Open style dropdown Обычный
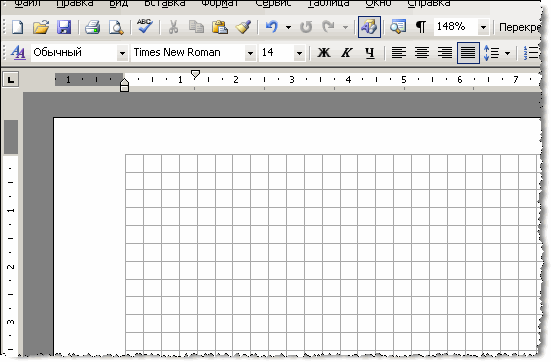This screenshot has height=362, width=551. coord(122,53)
